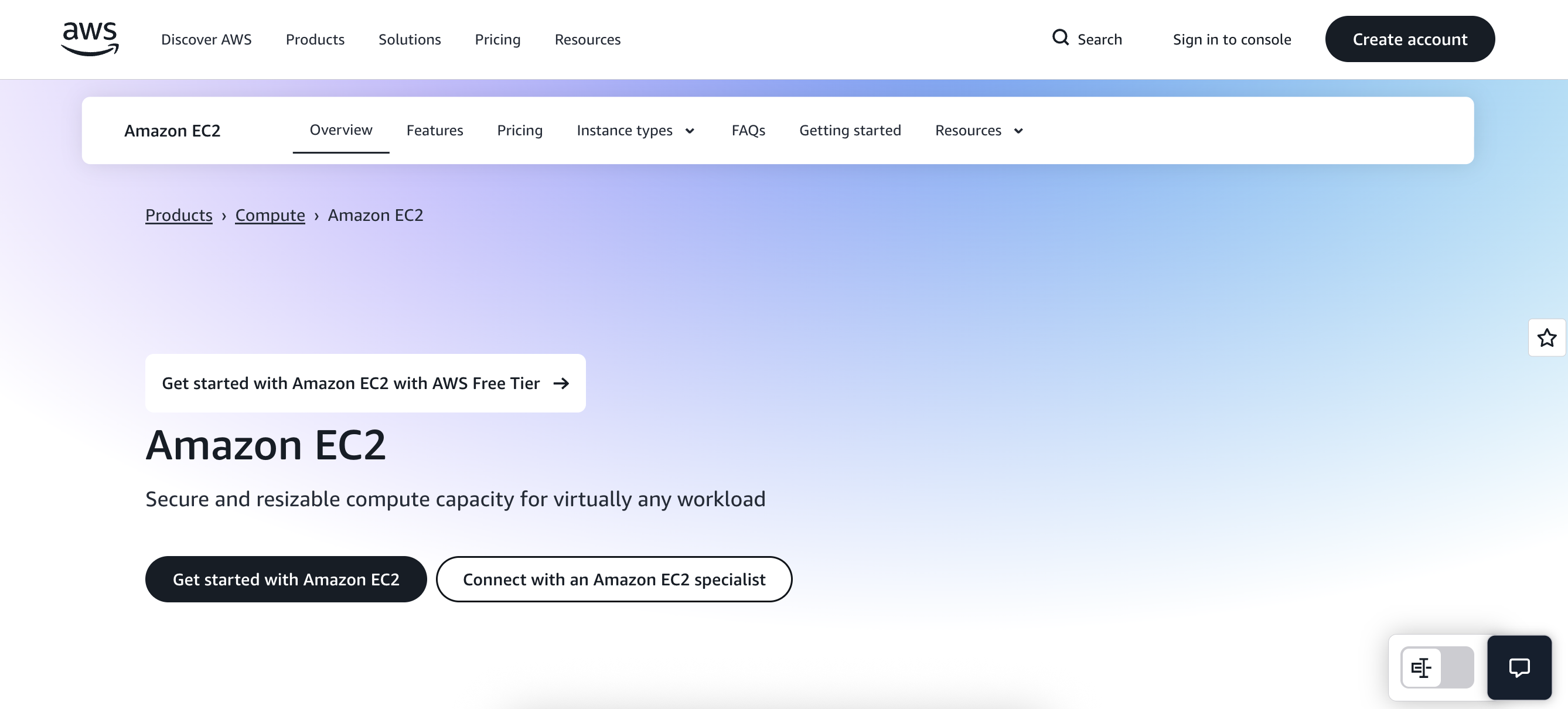Click the star feedback icon
Image resolution: width=1568 pixels, height=709 pixels.
coord(1547,338)
